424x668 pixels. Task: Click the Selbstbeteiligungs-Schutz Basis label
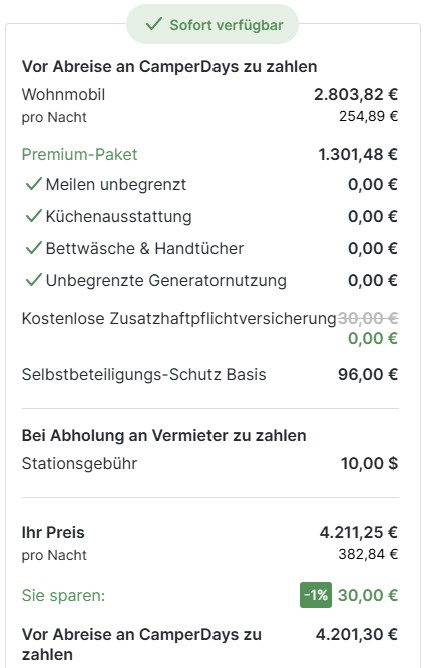[144, 374]
